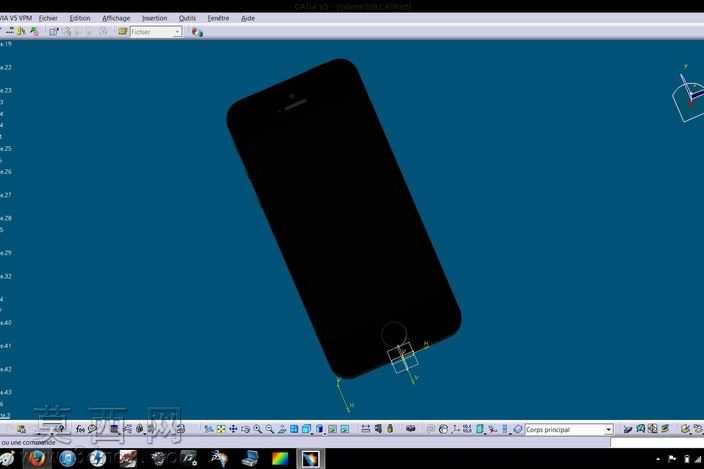This screenshot has width=704, height=469.
Task: Select the Rotate view icon
Action: 245,429
